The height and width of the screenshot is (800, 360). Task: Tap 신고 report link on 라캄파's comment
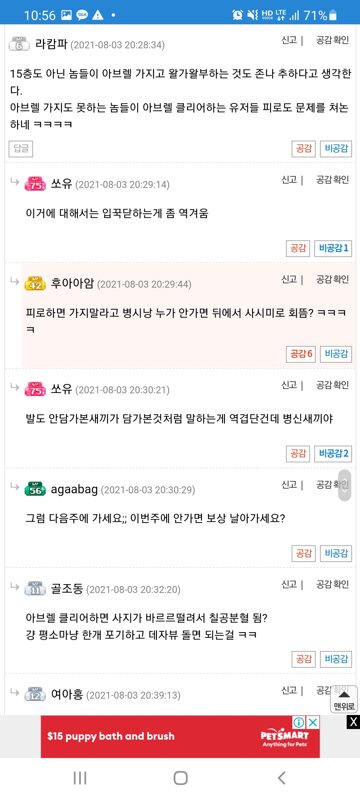click(x=289, y=40)
